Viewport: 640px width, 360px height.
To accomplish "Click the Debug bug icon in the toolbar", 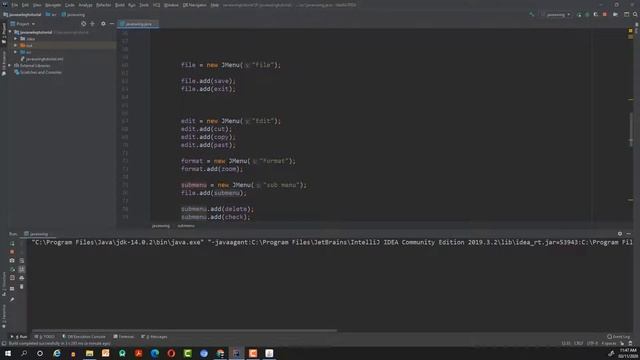I will point(587,15).
